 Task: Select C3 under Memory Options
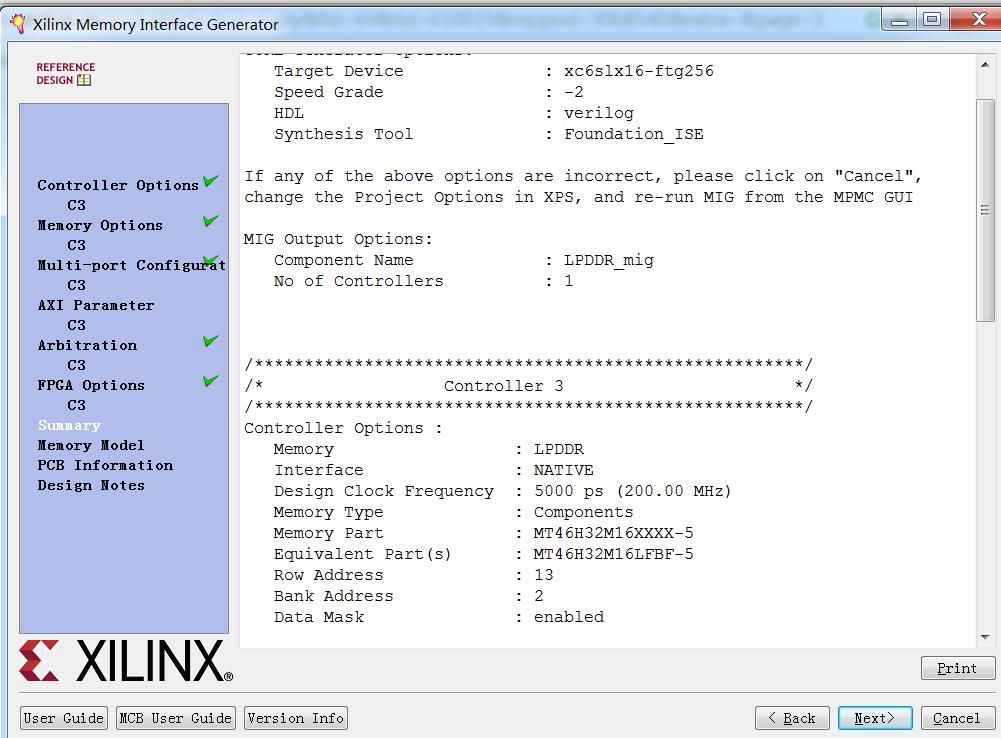click(77, 245)
